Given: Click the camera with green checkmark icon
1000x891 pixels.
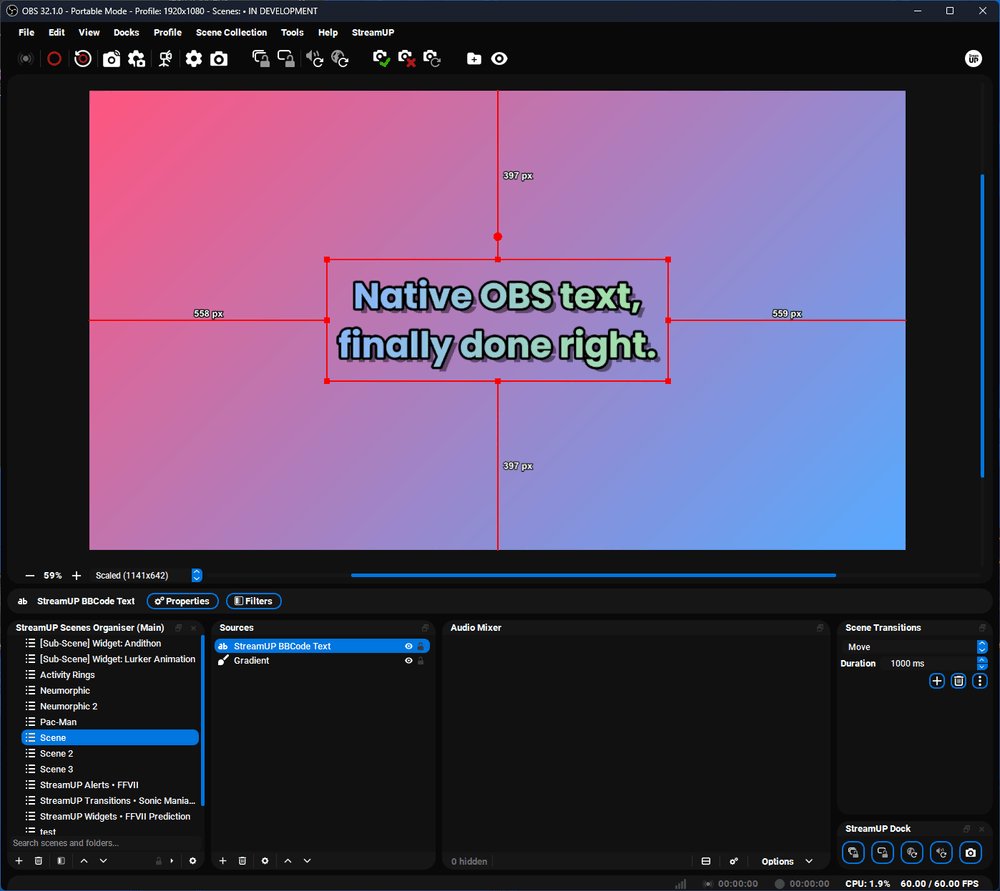Looking at the screenshot, I should (381, 59).
